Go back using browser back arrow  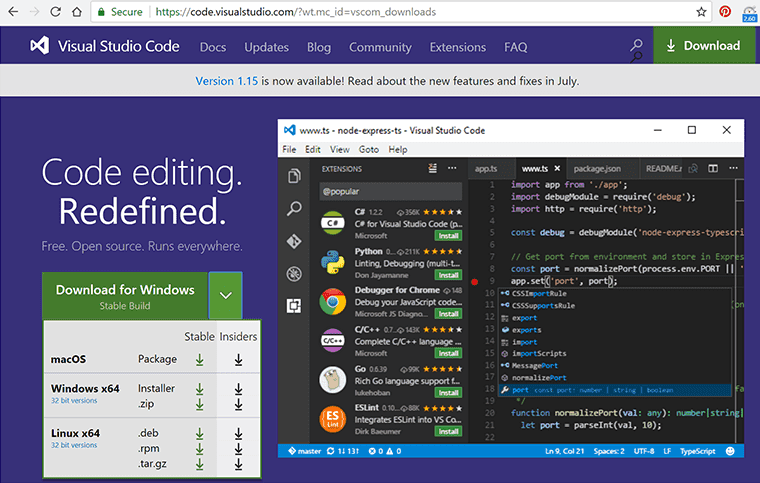(x=13, y=11)
